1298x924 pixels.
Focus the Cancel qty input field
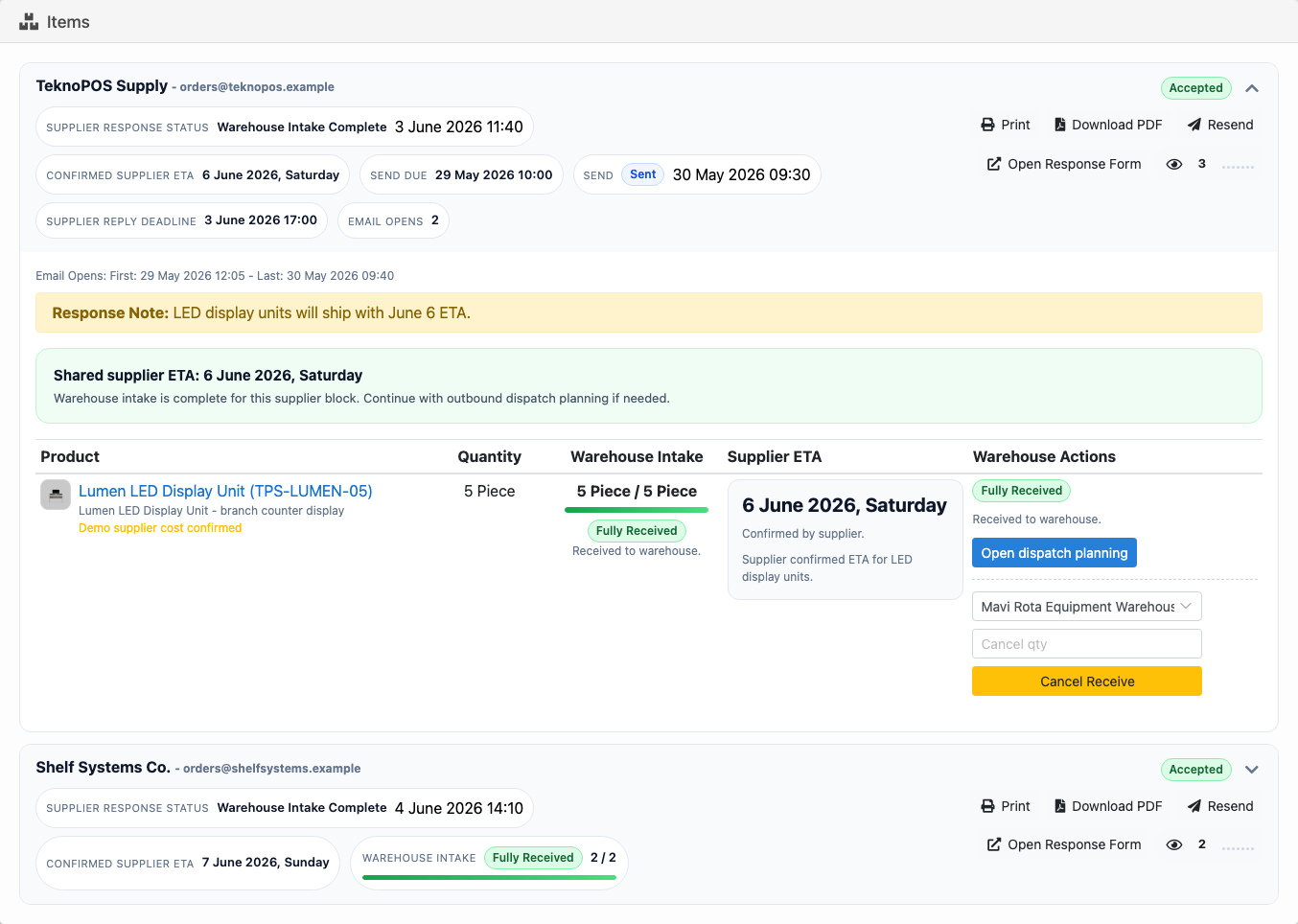[1087, 644]
